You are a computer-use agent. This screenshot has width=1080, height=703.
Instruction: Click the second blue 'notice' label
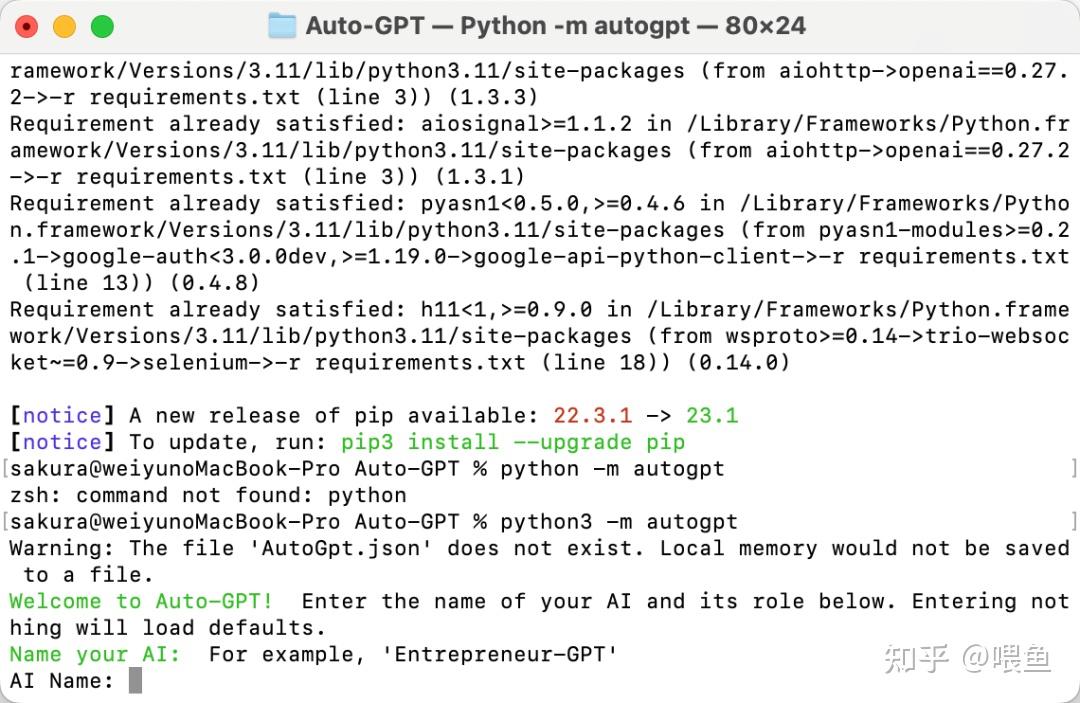(63, 442)
